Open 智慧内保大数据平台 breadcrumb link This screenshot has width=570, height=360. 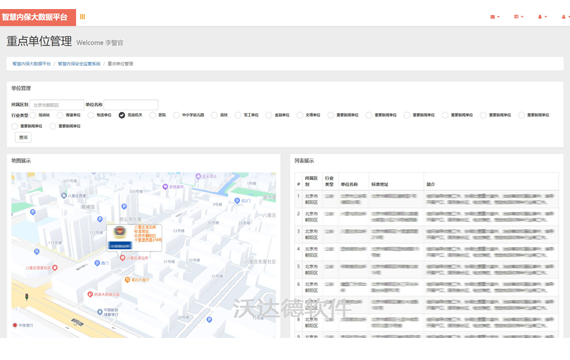click(x=32, y=64)
